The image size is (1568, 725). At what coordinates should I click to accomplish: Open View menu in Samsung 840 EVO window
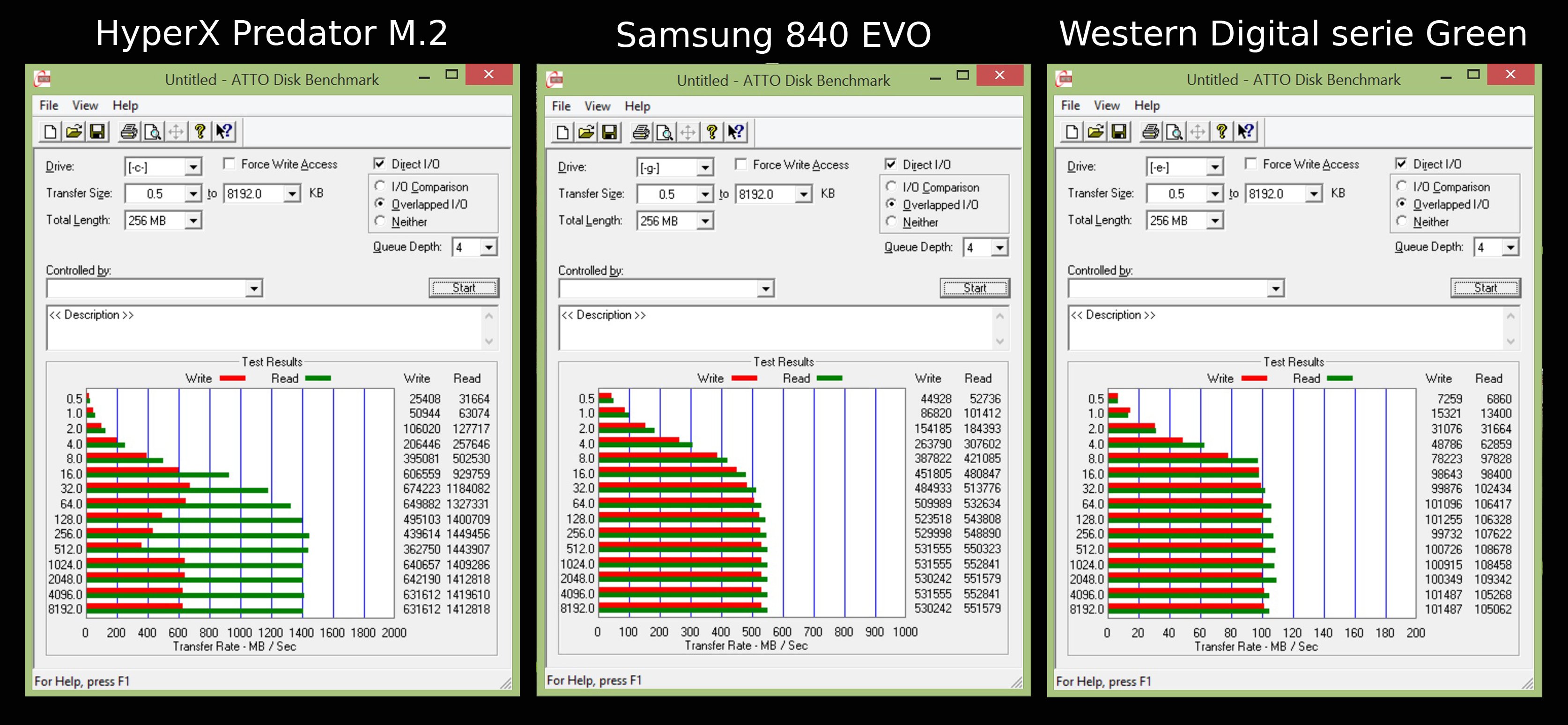pos(597,106)
